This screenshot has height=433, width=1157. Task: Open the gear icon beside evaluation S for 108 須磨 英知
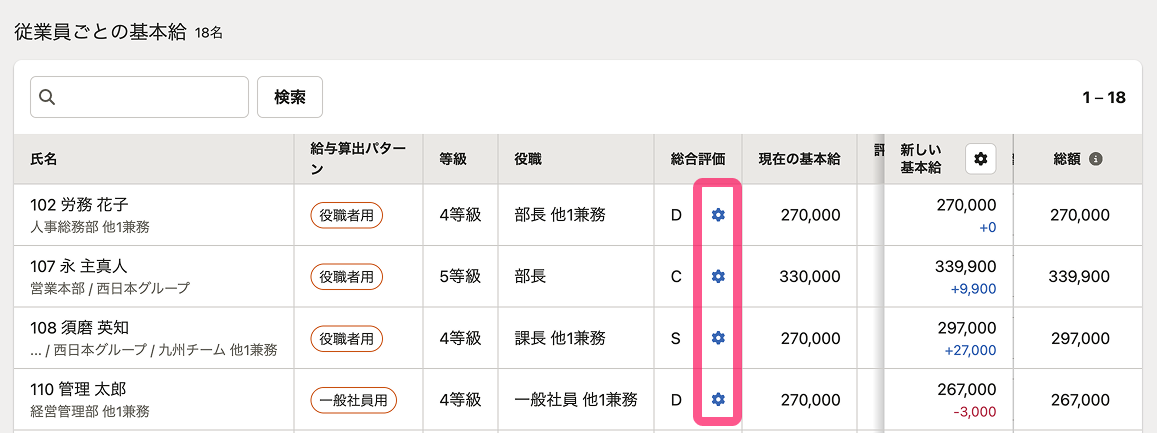(718, 338)
